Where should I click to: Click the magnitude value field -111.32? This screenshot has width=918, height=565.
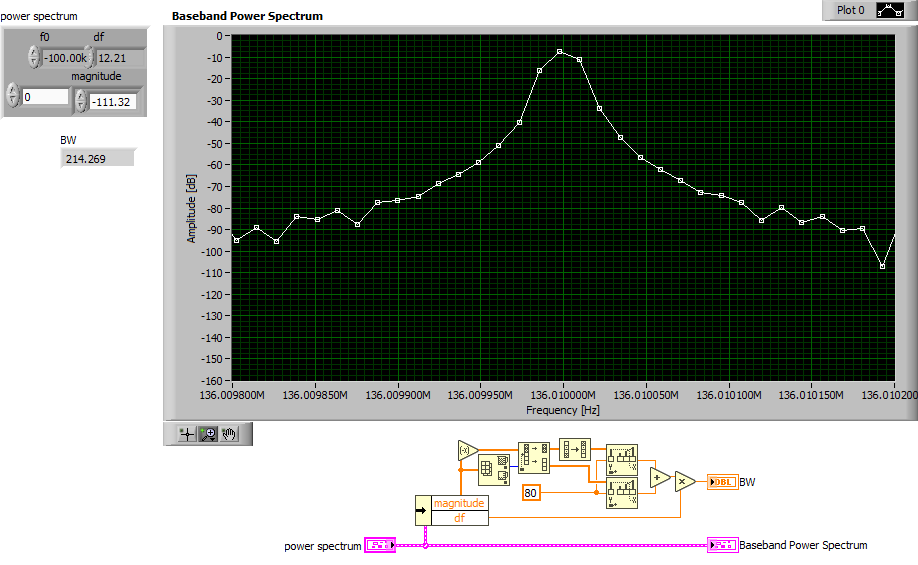pyautogui.click(x=113, y=102)
